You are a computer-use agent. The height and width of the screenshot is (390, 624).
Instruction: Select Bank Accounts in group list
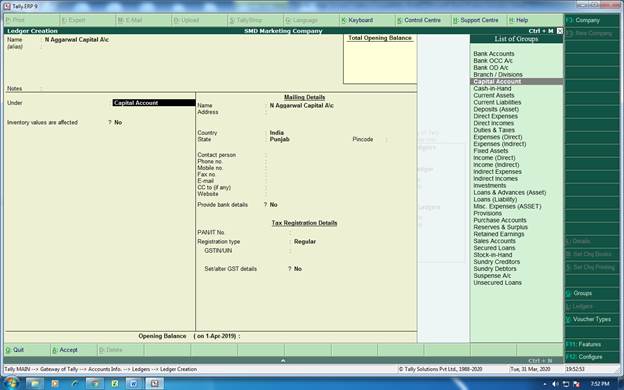[x=493, y=54]
